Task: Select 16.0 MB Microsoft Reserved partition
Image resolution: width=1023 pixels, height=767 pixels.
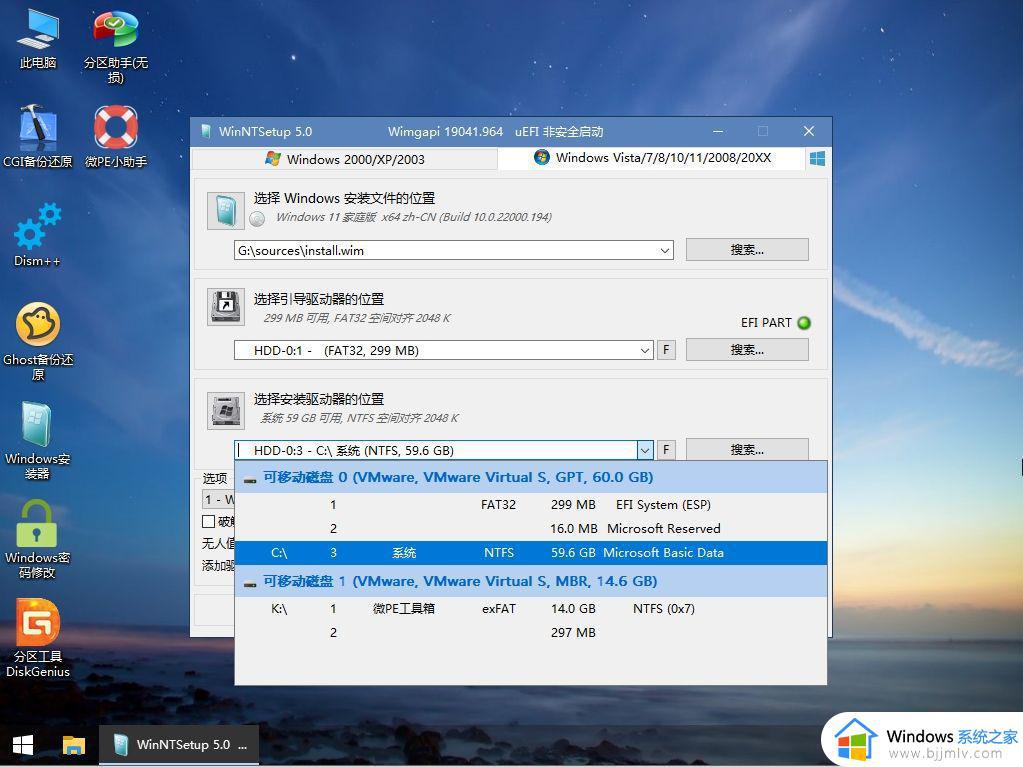Action: click(531, 529)
